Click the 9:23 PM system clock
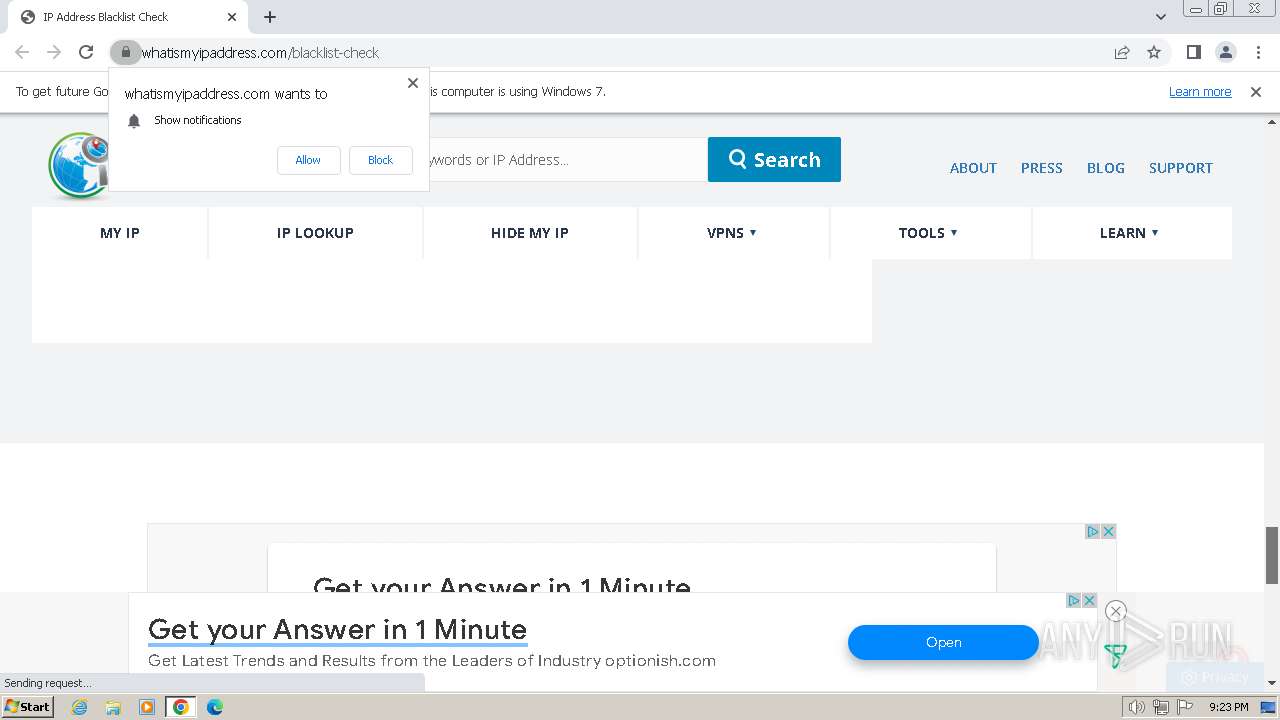 [x=1228, y=707]
